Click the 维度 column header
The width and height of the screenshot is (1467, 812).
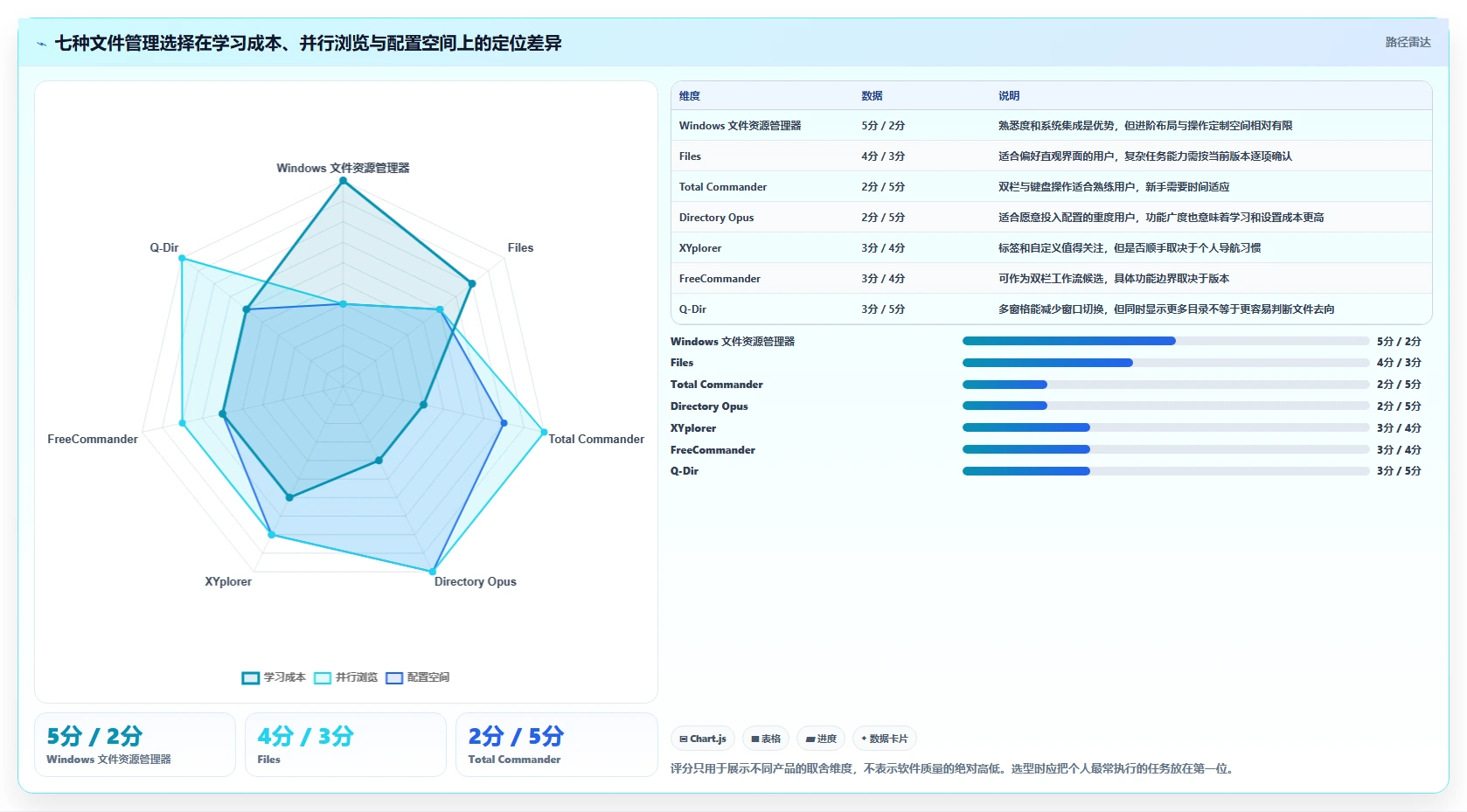(690, 96)
